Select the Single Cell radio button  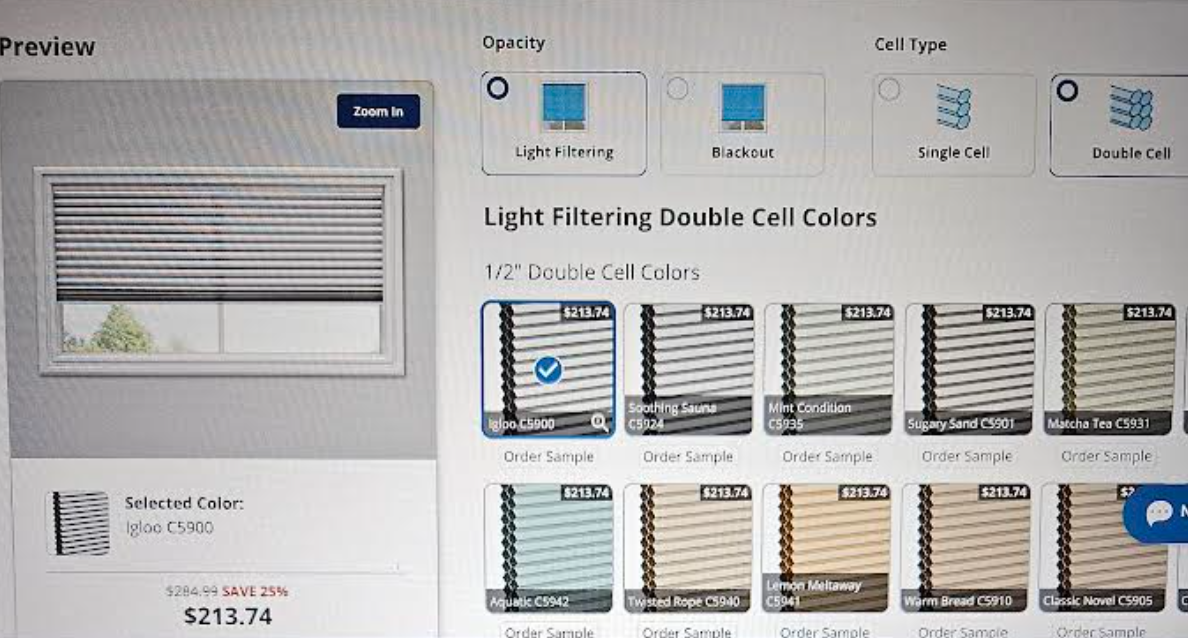(888, 90)
